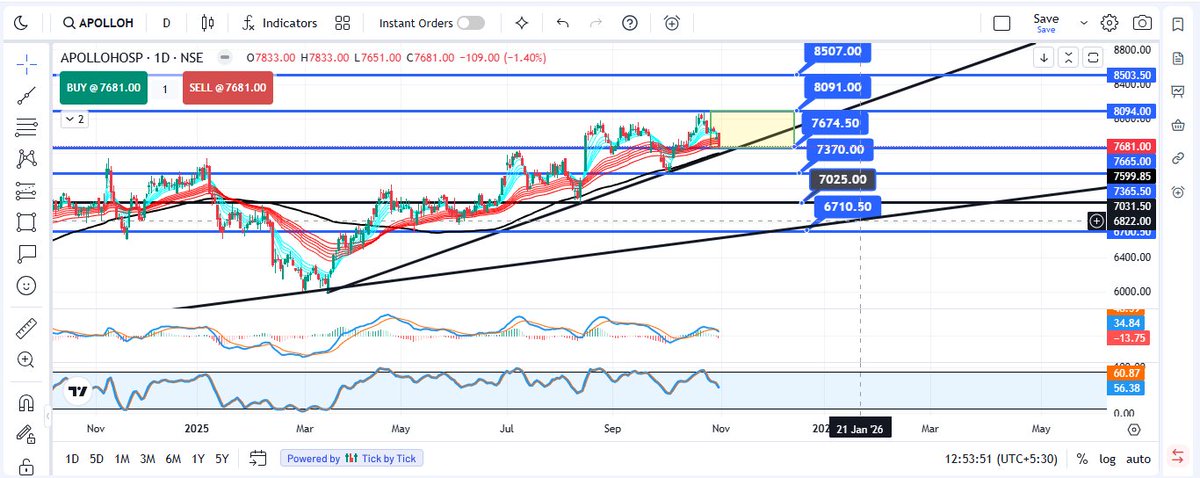The height and width of the screenshot is (478, 1200).
Task: Click the BUY @7681.00 button
Action: point(104,88)
